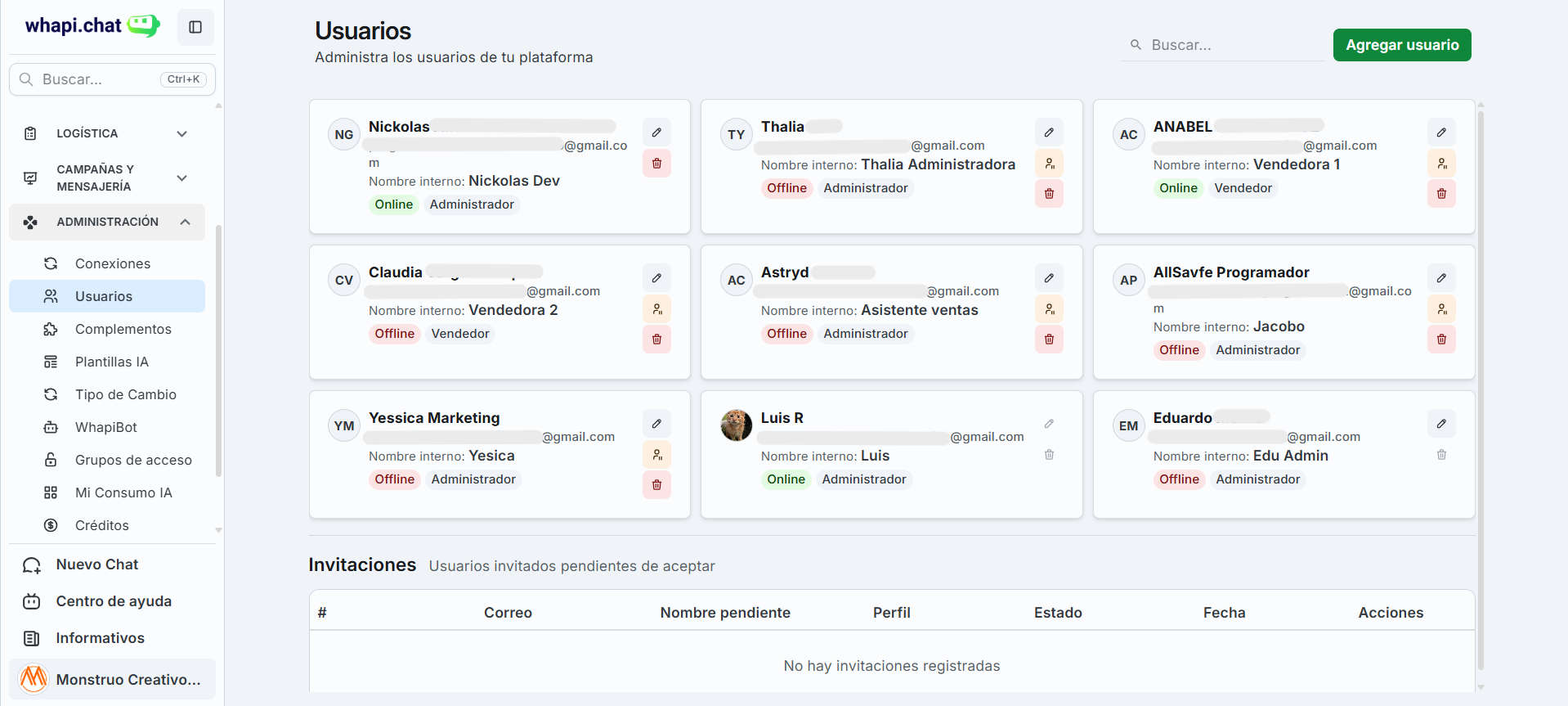Delete Thalia user with trash icon

pyautogui.click(x=1049, y=194)
